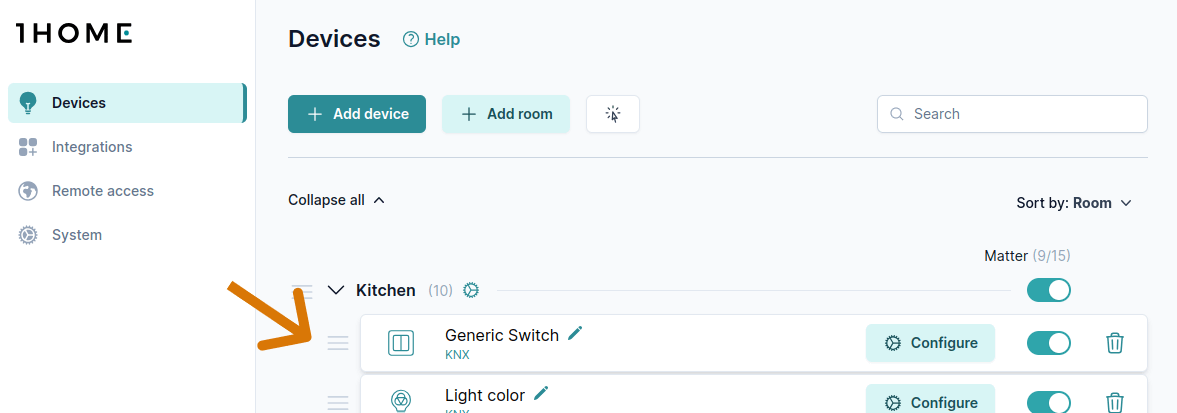The height and width of the screenshot is (413, 1177).
Task: Click the identify cursor button
Action: pos(613,114)
